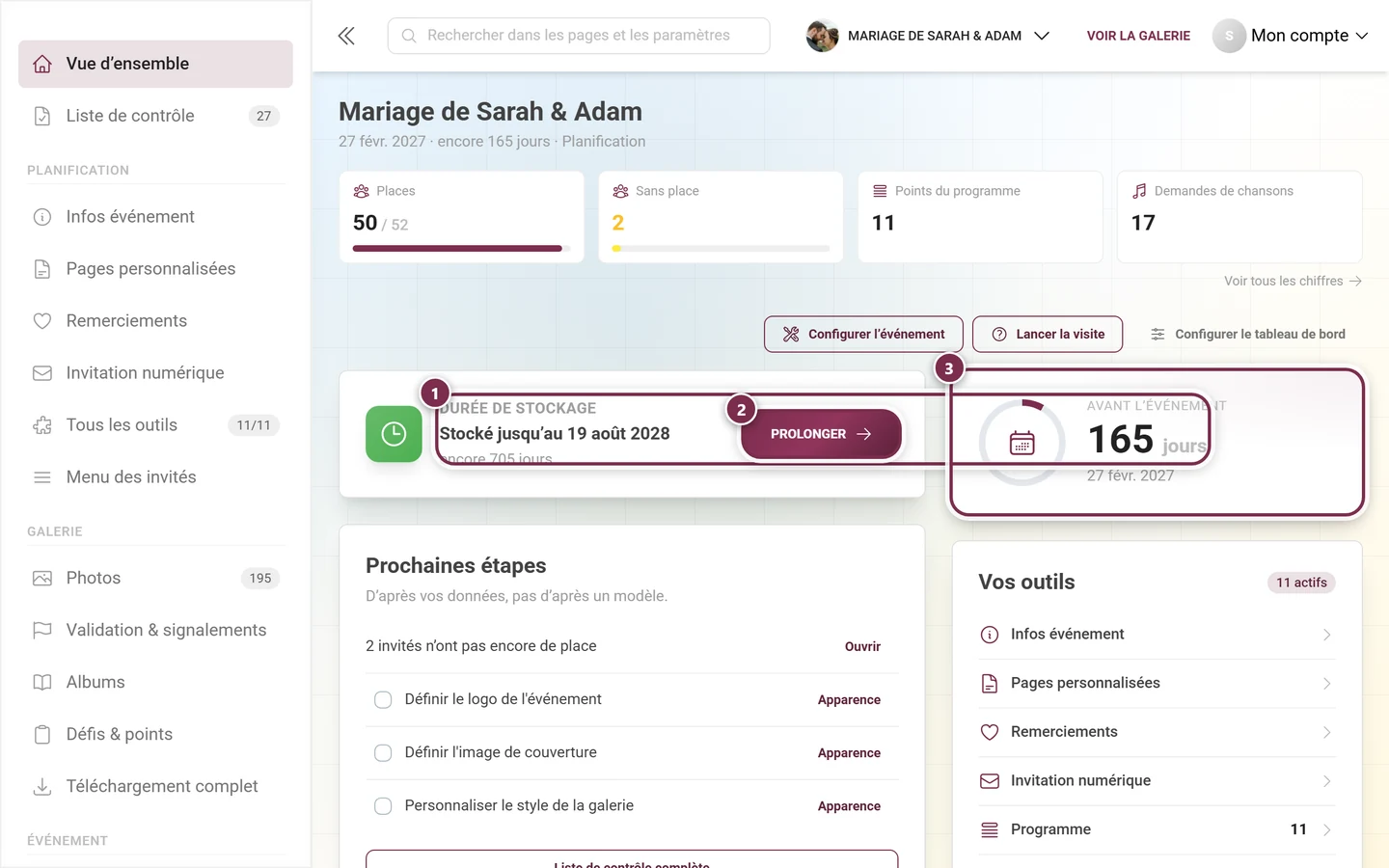Go to Pages personnalisées in the sidebar
This screenshot has width=1389, height=868.
pos(155,269)
